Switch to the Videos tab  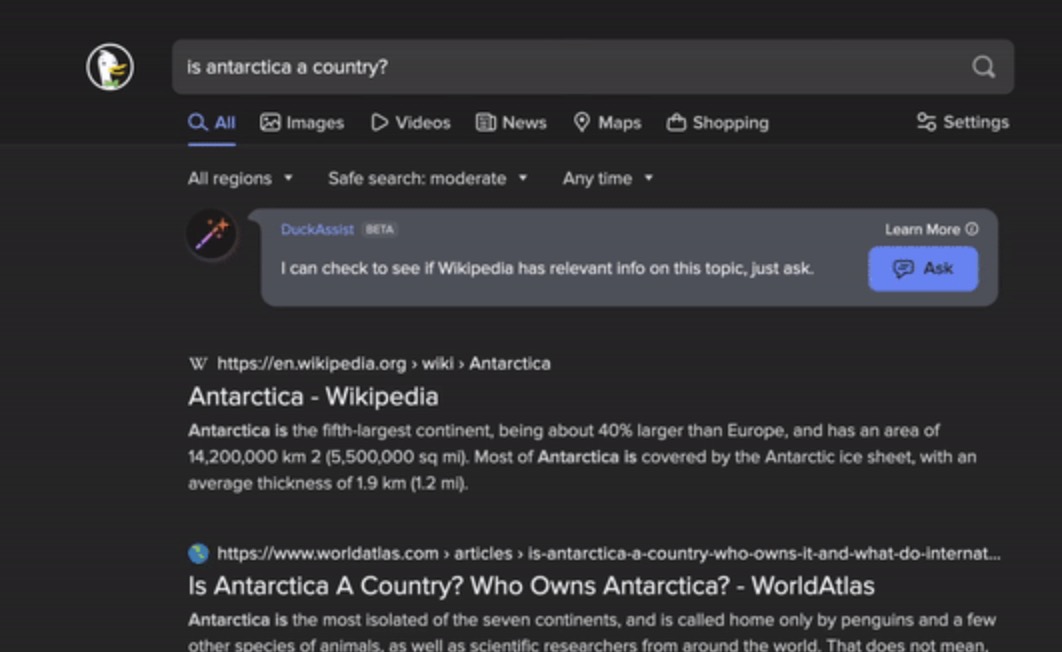click(x=410, y=123)
